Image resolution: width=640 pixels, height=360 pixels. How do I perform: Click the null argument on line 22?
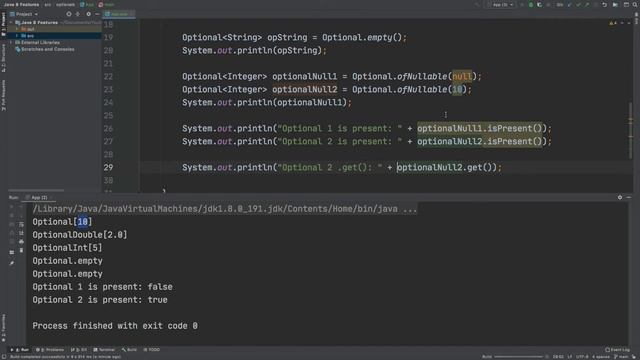tap(462, 76)
